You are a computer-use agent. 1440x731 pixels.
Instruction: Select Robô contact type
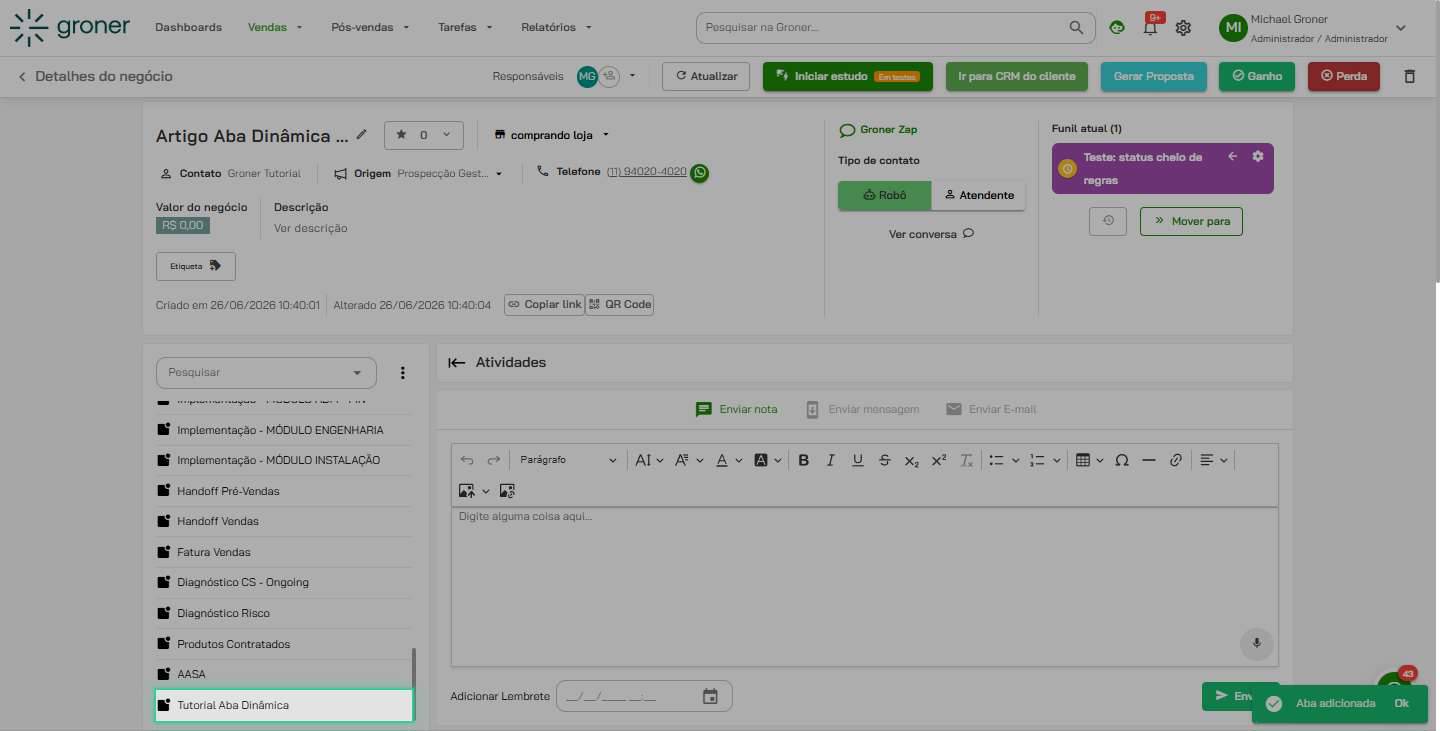point(884,195)
